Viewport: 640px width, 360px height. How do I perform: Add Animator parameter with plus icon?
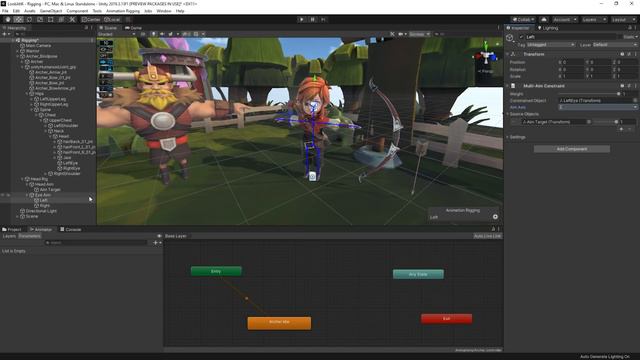click(156, 242)
